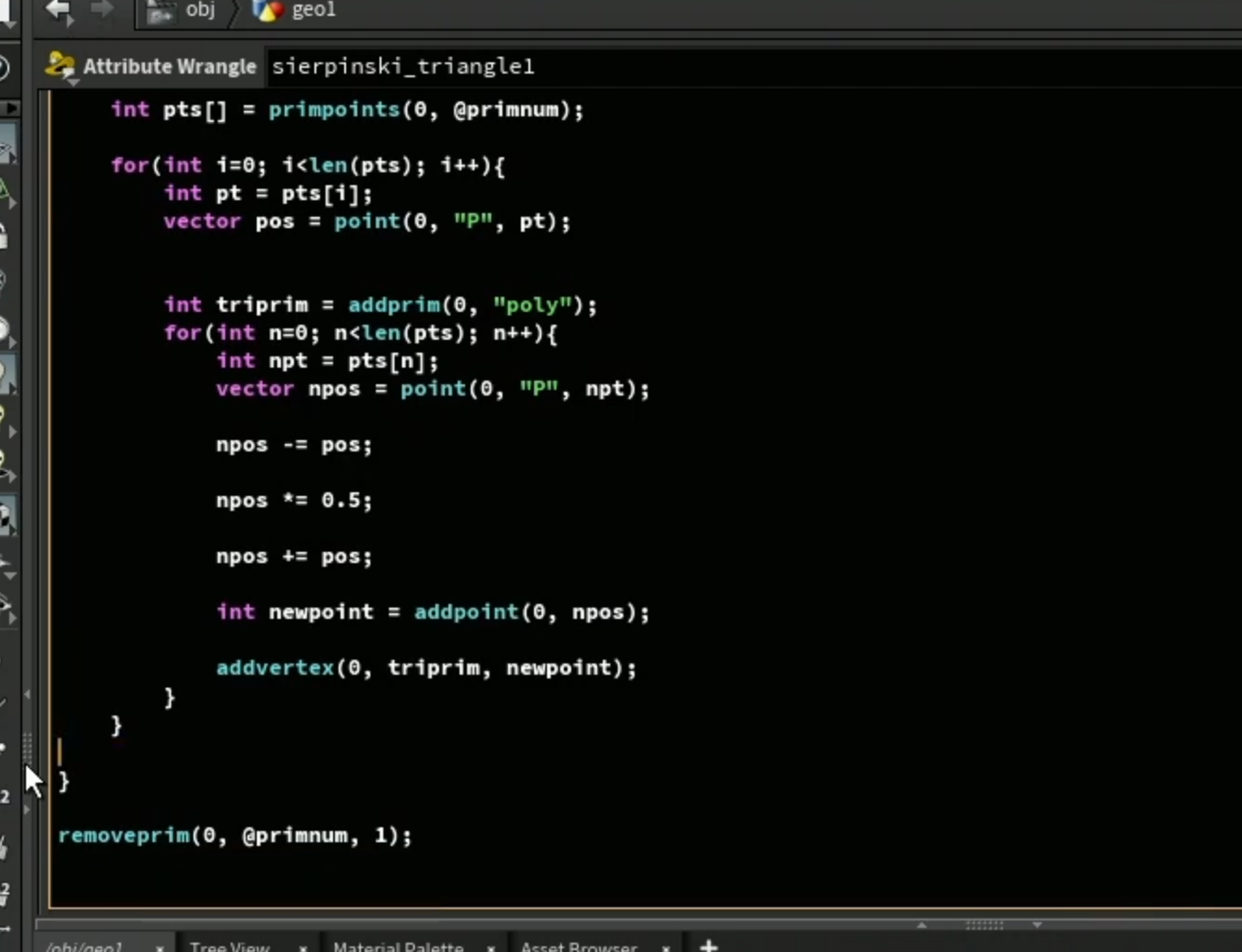This screenshot has height=952, width=1242.
Task: Select the /obj/geo1 network tab
Action: pyautogui.click(x=84, y=946)
